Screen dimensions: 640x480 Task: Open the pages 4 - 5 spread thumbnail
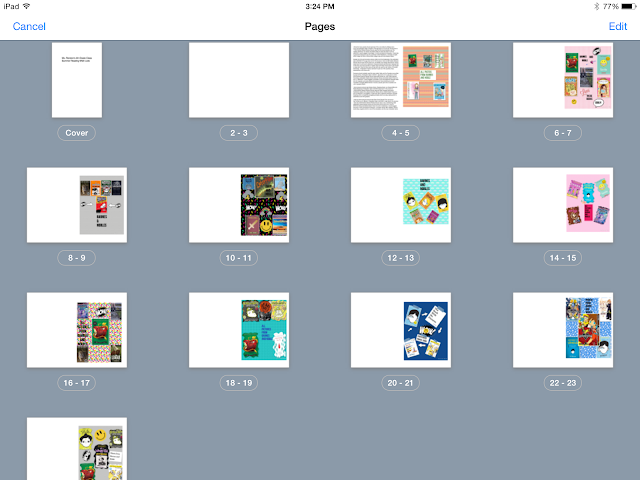coord(401,80)
